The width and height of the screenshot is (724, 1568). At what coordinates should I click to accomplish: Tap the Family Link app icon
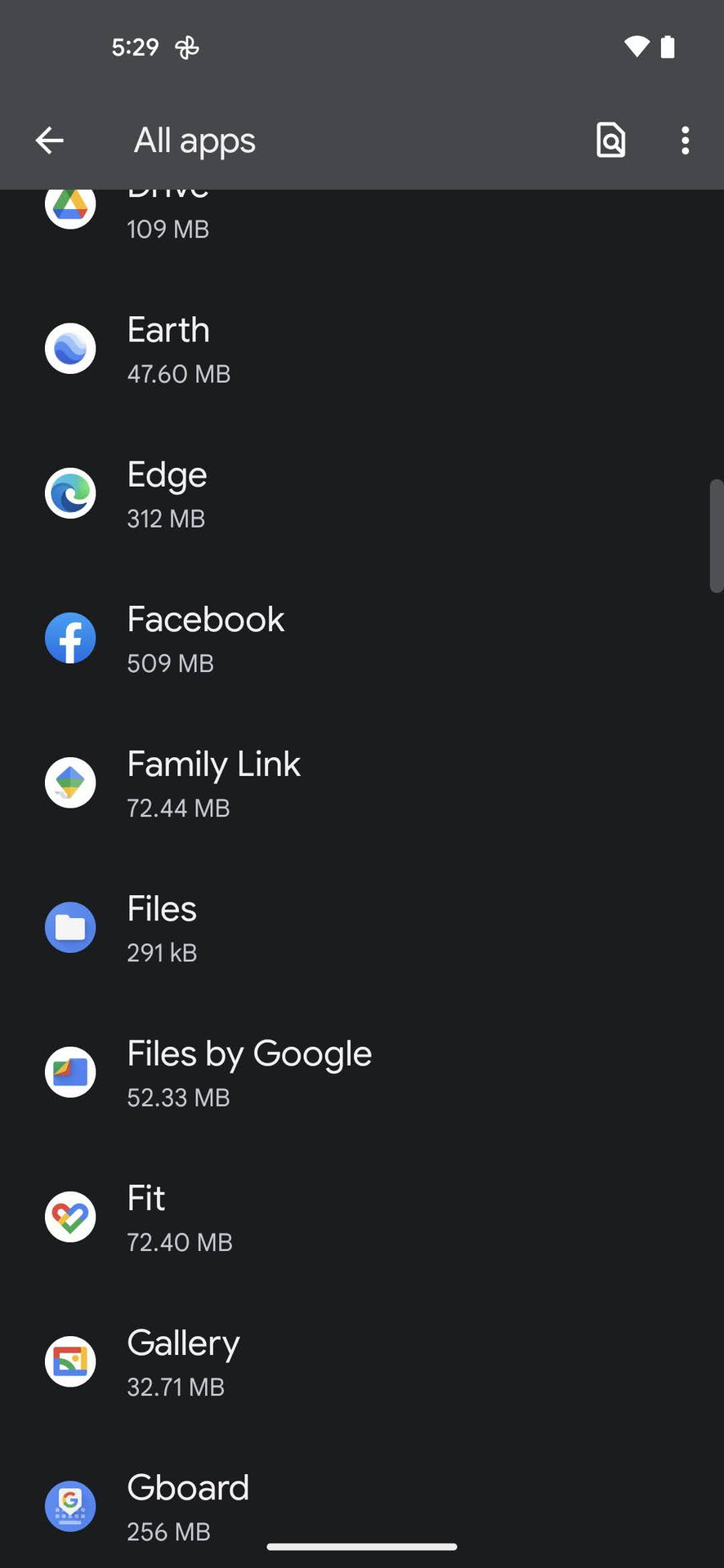pos(70,782)
